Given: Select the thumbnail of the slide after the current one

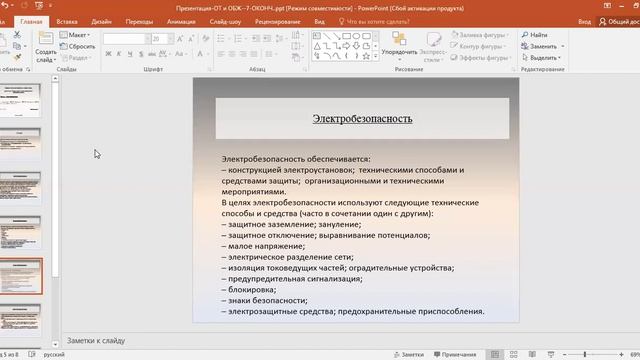Looking at the screenshot, I should (20, 320).
